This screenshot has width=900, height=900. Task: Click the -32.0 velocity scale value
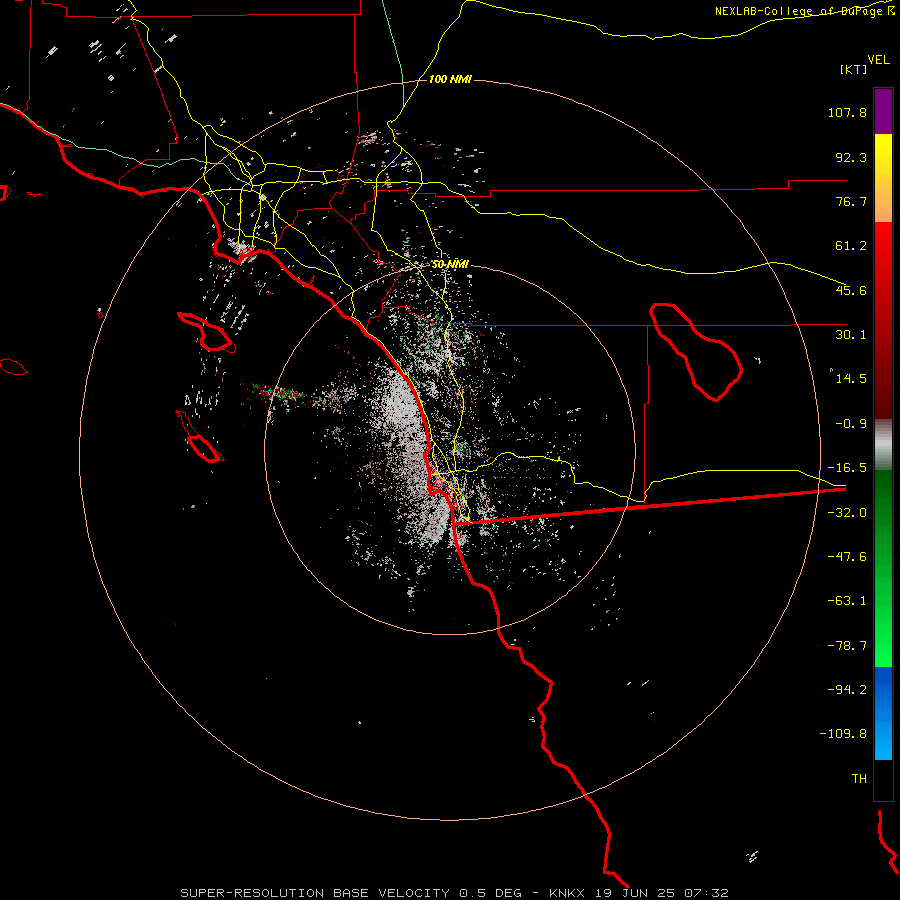point(847,513)
